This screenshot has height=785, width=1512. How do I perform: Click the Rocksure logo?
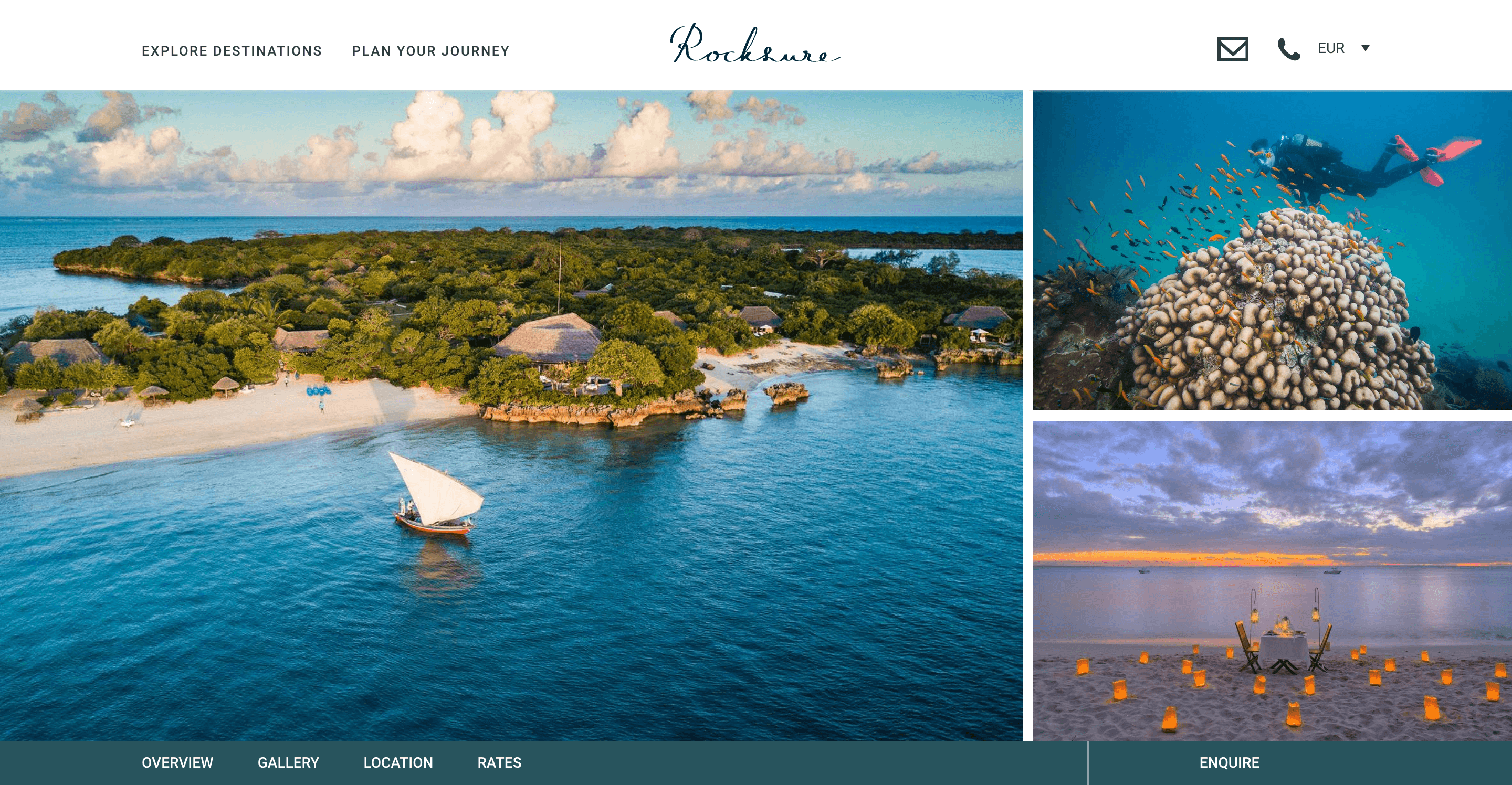pos(755,44)
